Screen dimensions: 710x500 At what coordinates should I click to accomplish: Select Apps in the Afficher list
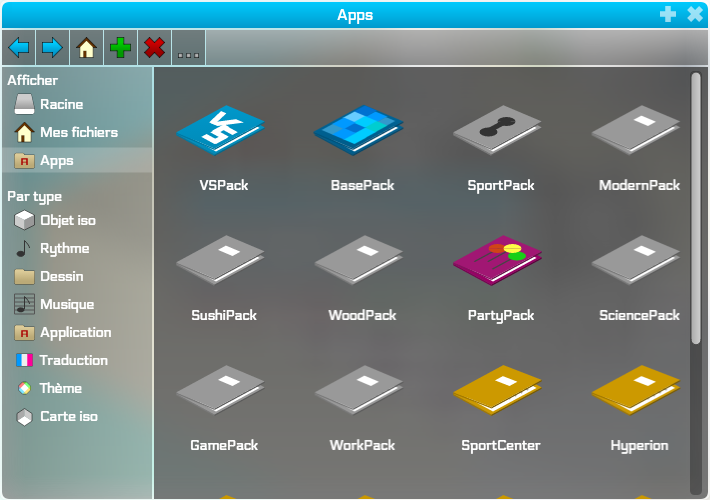pos(77,160)
